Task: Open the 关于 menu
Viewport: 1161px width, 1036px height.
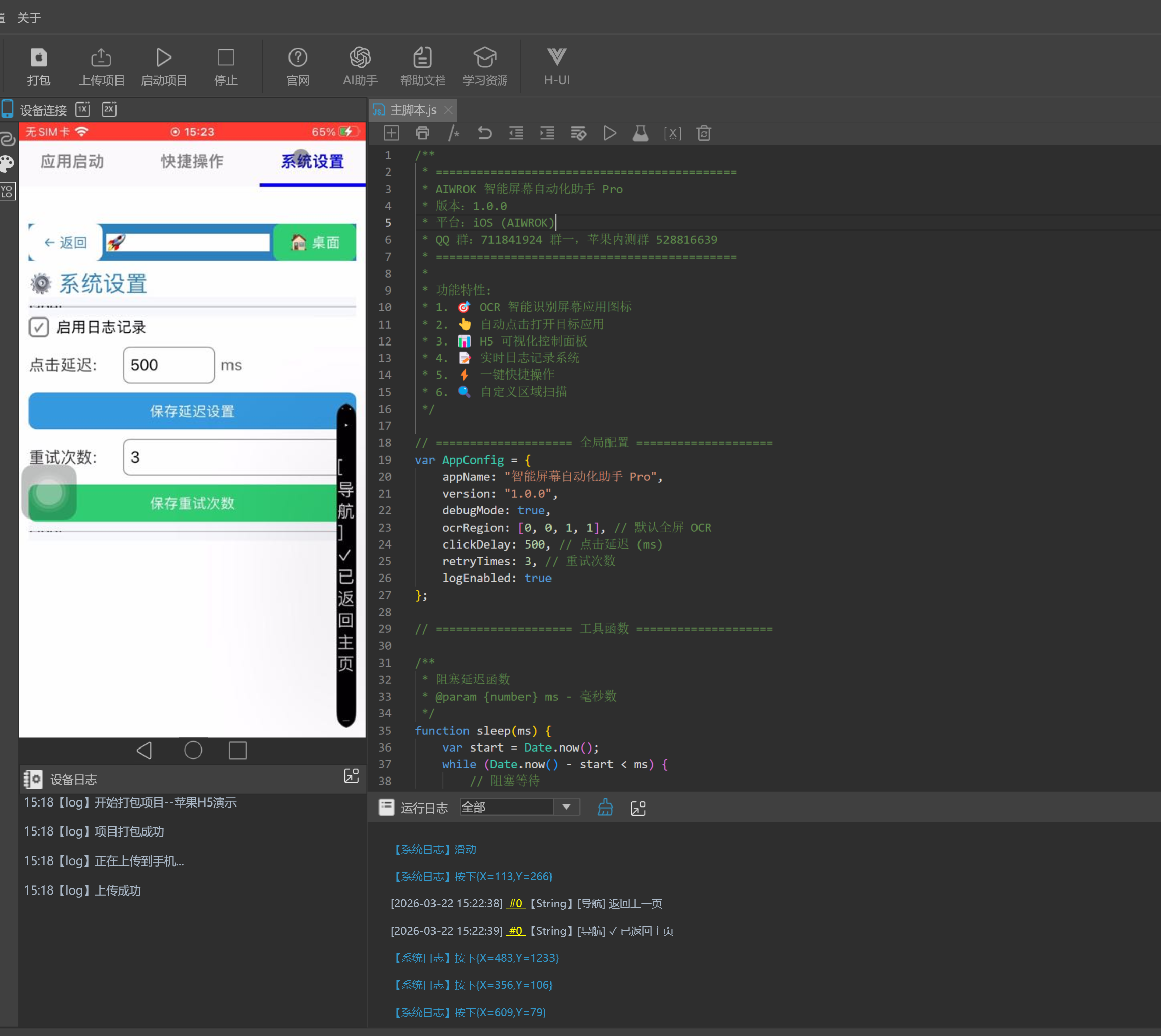Action: (28, 18)
